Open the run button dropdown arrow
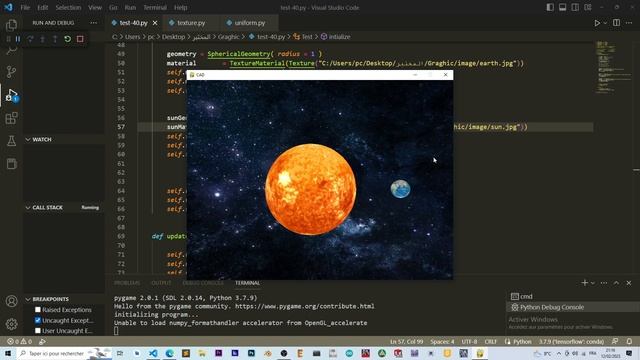This screenshot has width=640, height=360. pyautogui.click(x=605, y=23)
